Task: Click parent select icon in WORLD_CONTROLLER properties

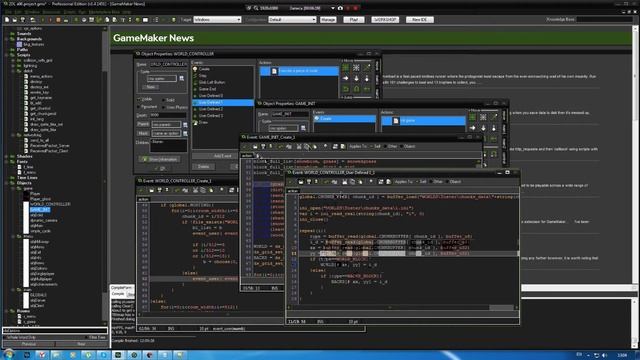Action: point(185,124)
